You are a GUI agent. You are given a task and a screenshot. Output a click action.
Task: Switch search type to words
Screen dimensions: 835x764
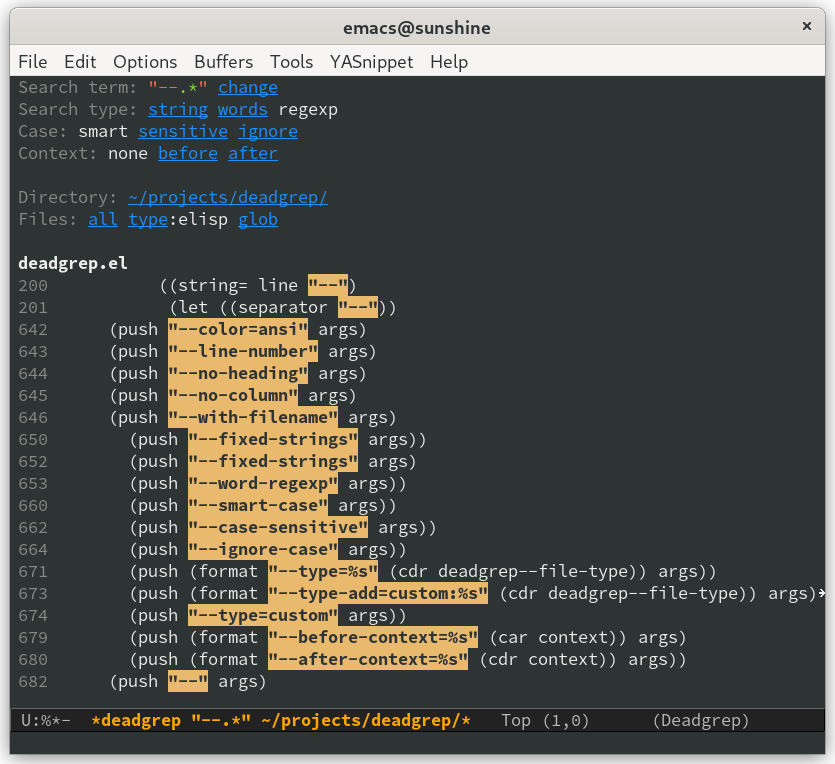pos(243,109)
